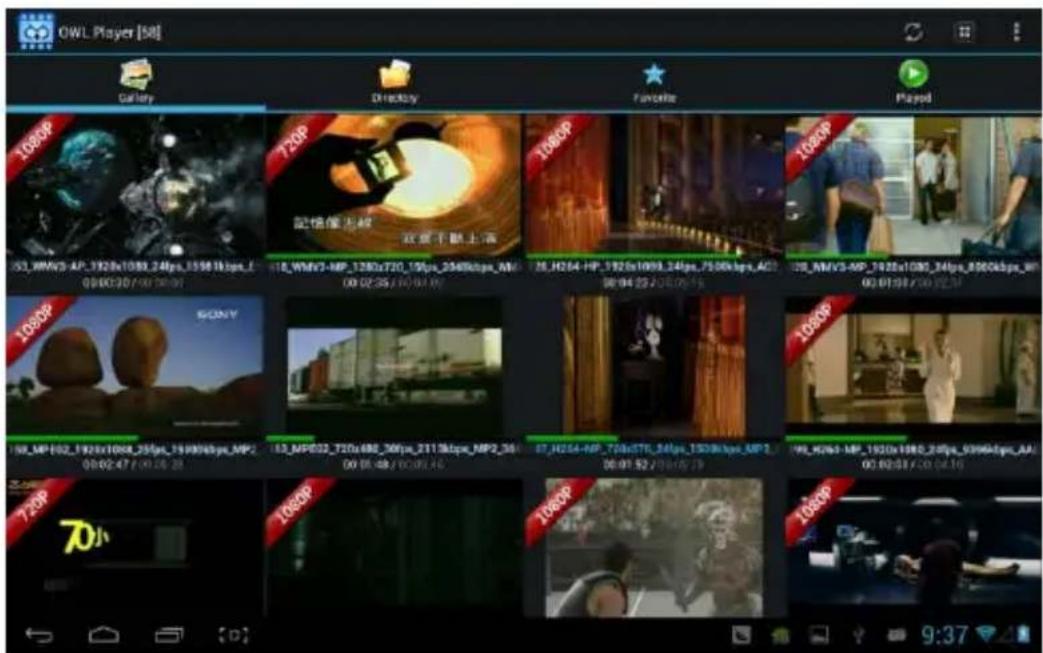
Task: Open the 1080P woman in white coat video
Action: (913, 366)
